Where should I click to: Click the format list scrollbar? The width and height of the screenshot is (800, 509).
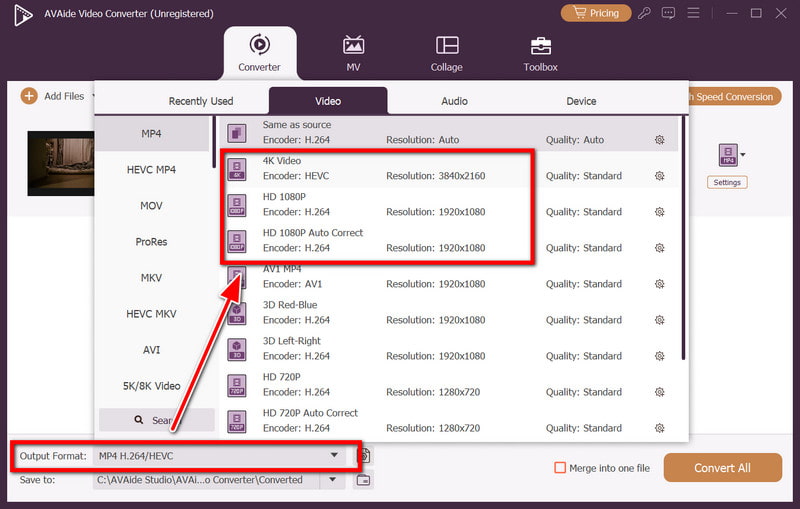click(214, 142)
